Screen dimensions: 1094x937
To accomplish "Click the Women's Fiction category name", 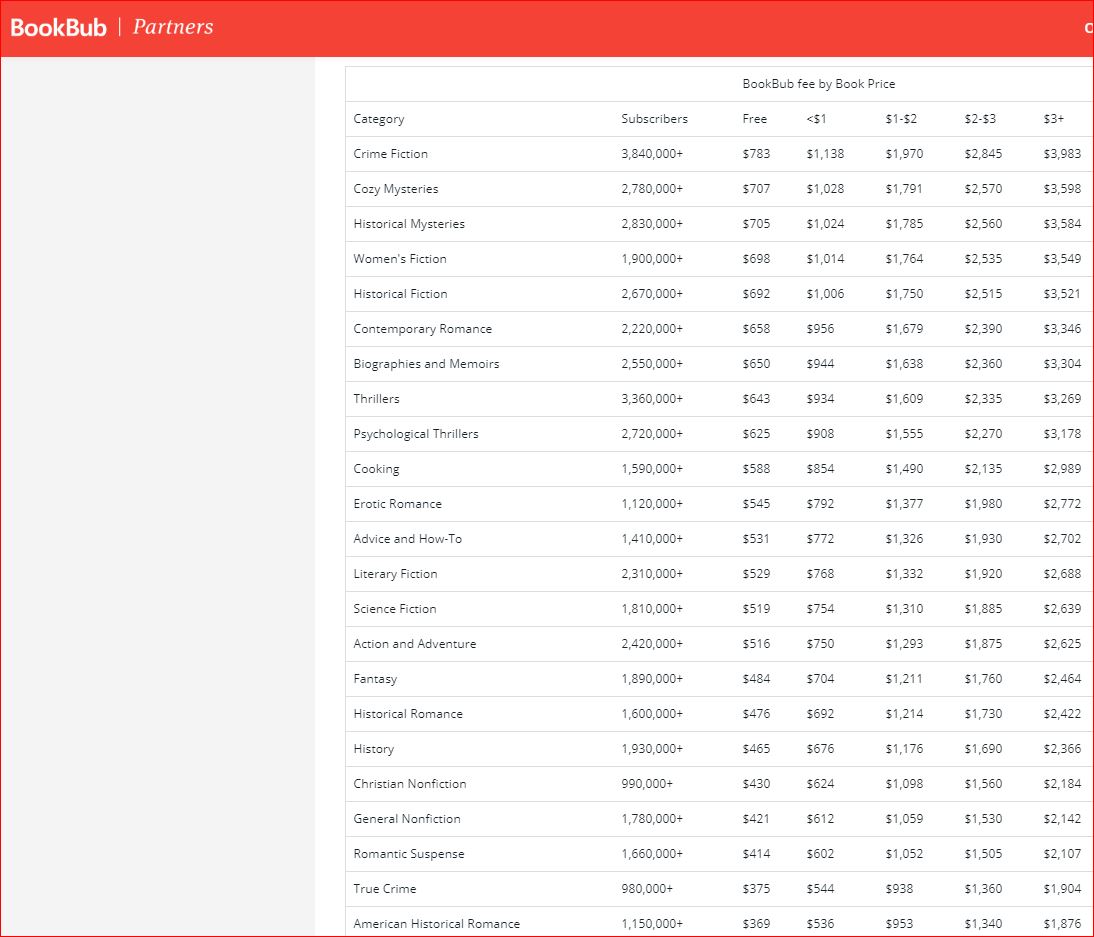I will 400,259.
